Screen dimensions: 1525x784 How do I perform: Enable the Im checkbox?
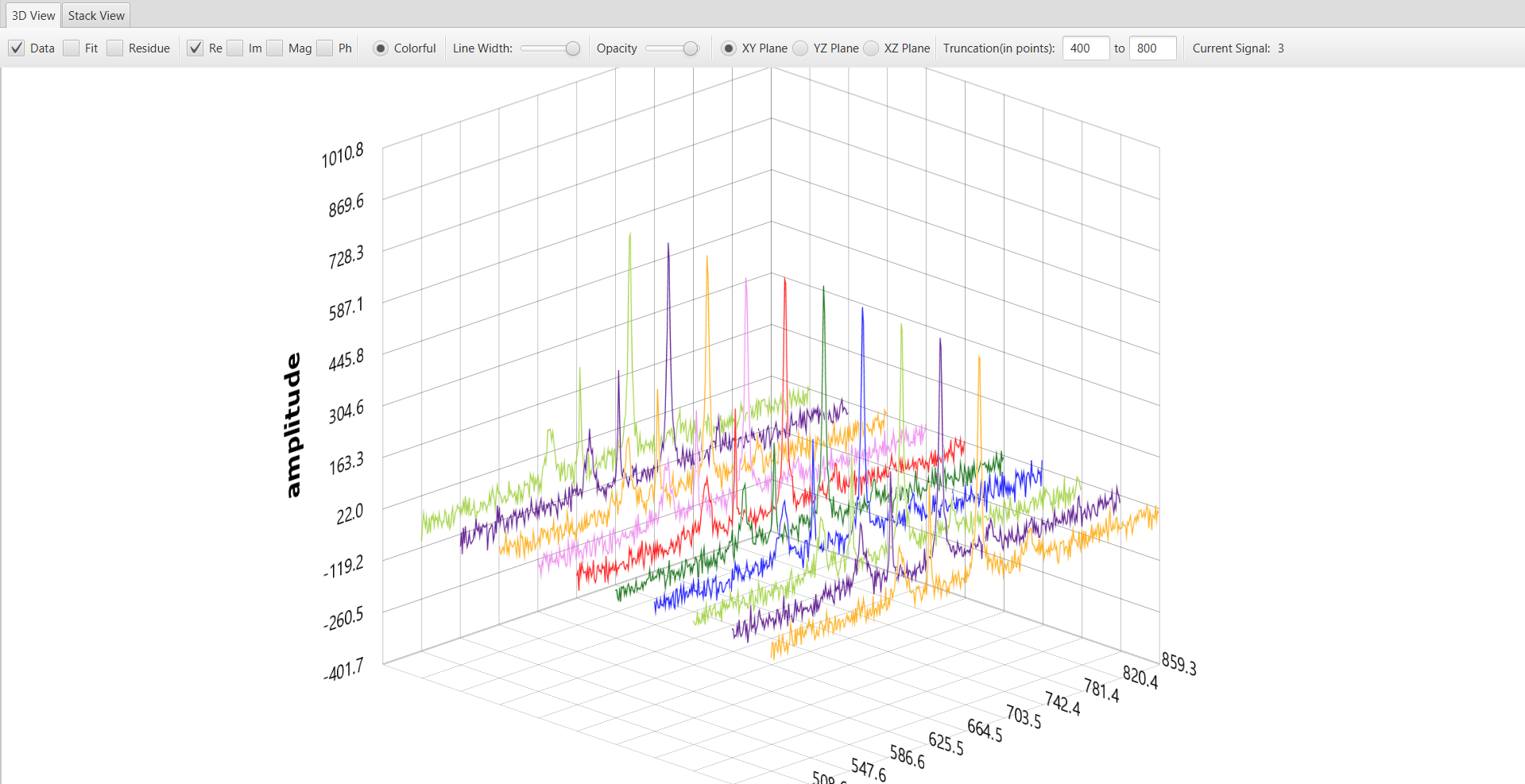click(235, 48)
